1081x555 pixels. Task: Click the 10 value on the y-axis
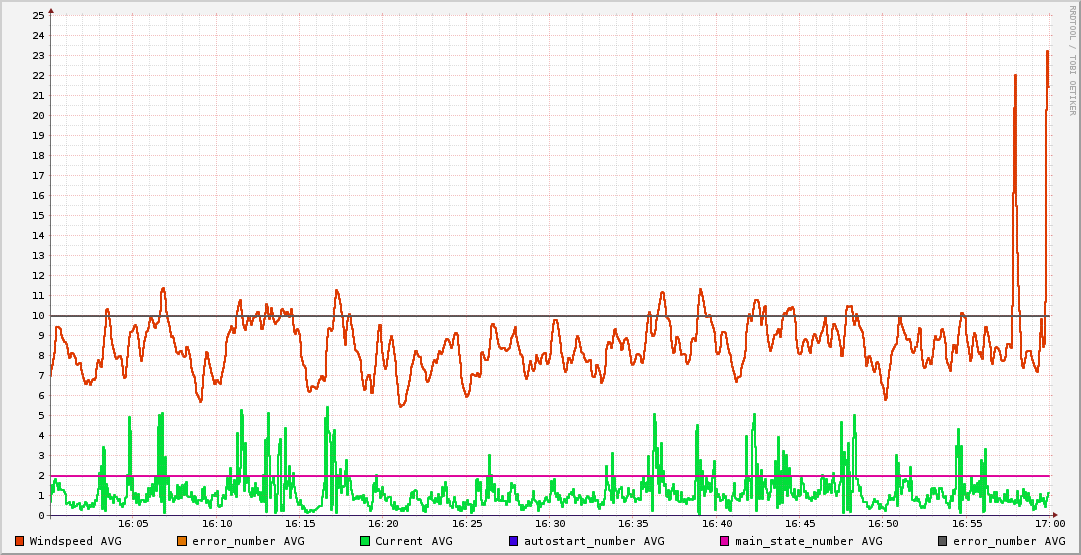(38, 316)
